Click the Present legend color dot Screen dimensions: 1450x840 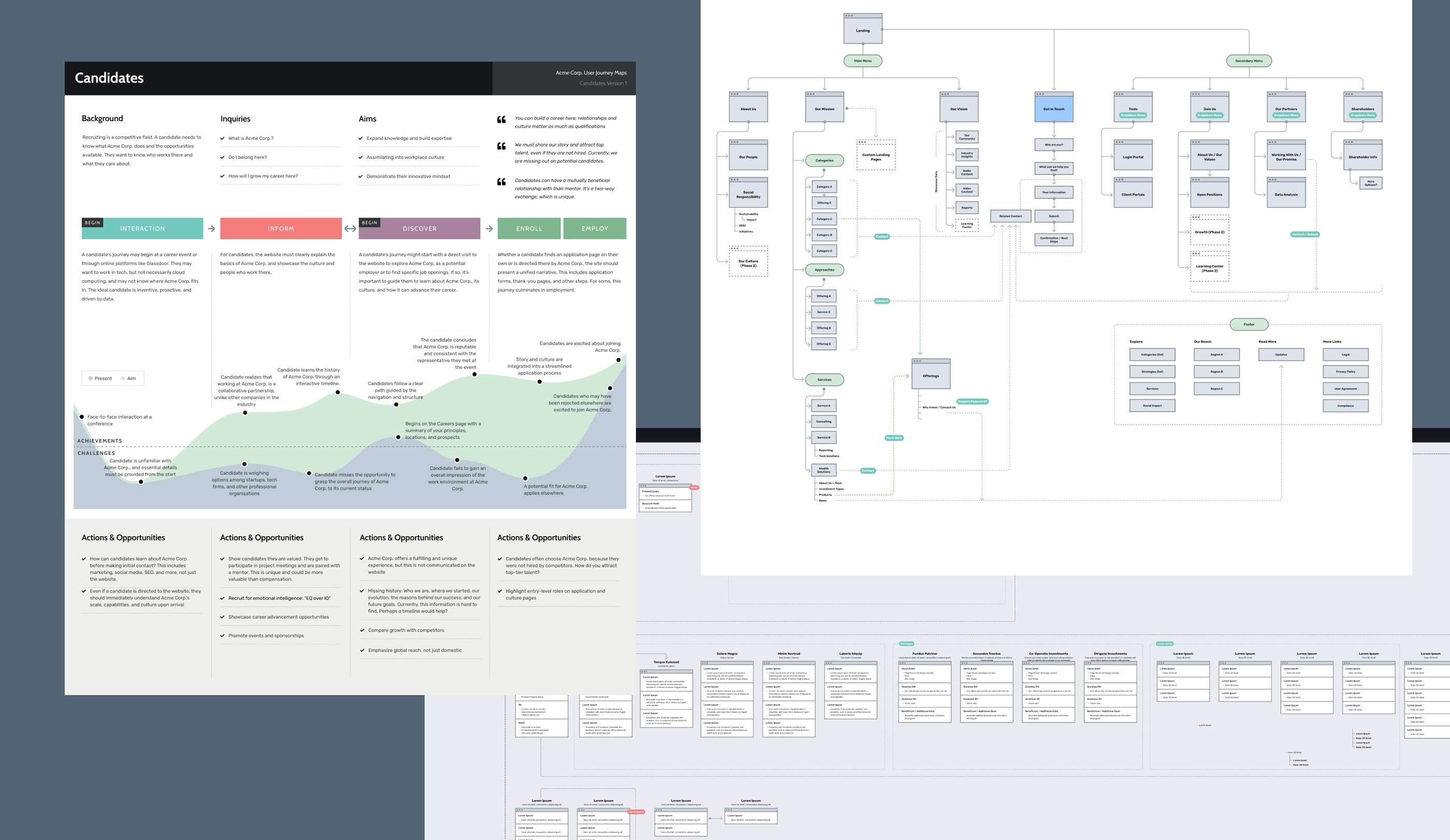[x=90, y=378]
